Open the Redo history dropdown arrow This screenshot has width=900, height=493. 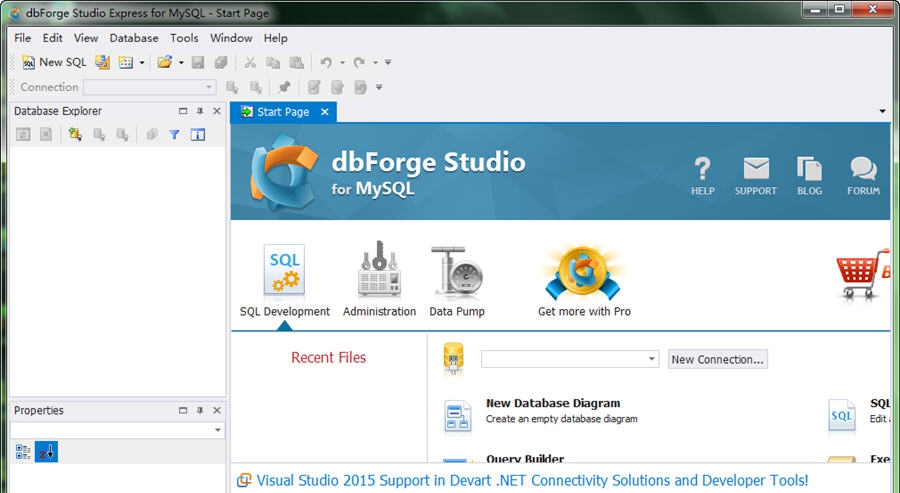[375, 62]
